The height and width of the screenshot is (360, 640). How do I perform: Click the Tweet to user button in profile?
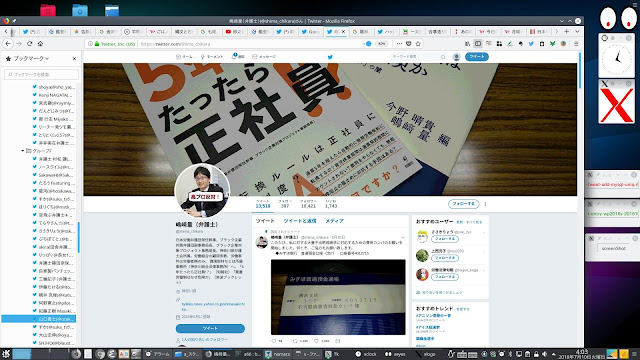[210, 328]
